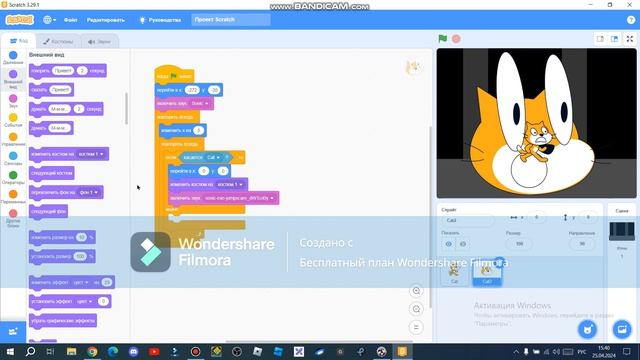Click the 'говорить Привет! 2 секунд' block
This screenshot has height=360, width=640.
pos(68,71)
